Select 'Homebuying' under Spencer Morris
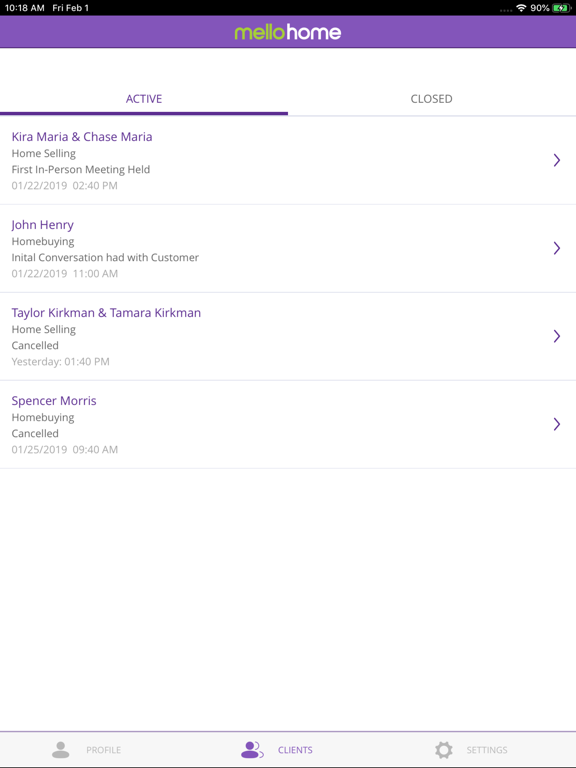Viewport: 576px width, 768px height. pos(43,417)
